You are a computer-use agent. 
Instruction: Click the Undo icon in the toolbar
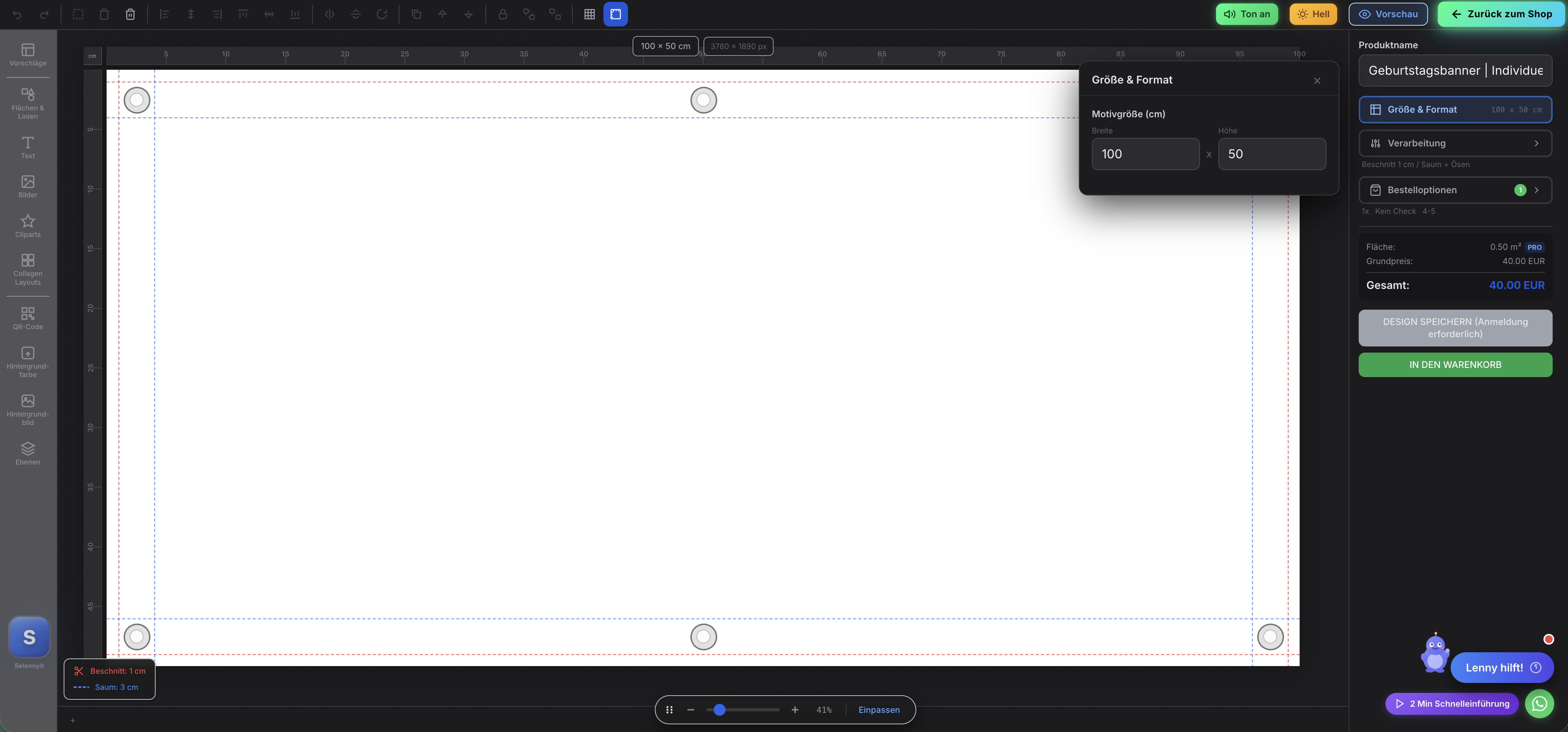coord(17,13)
